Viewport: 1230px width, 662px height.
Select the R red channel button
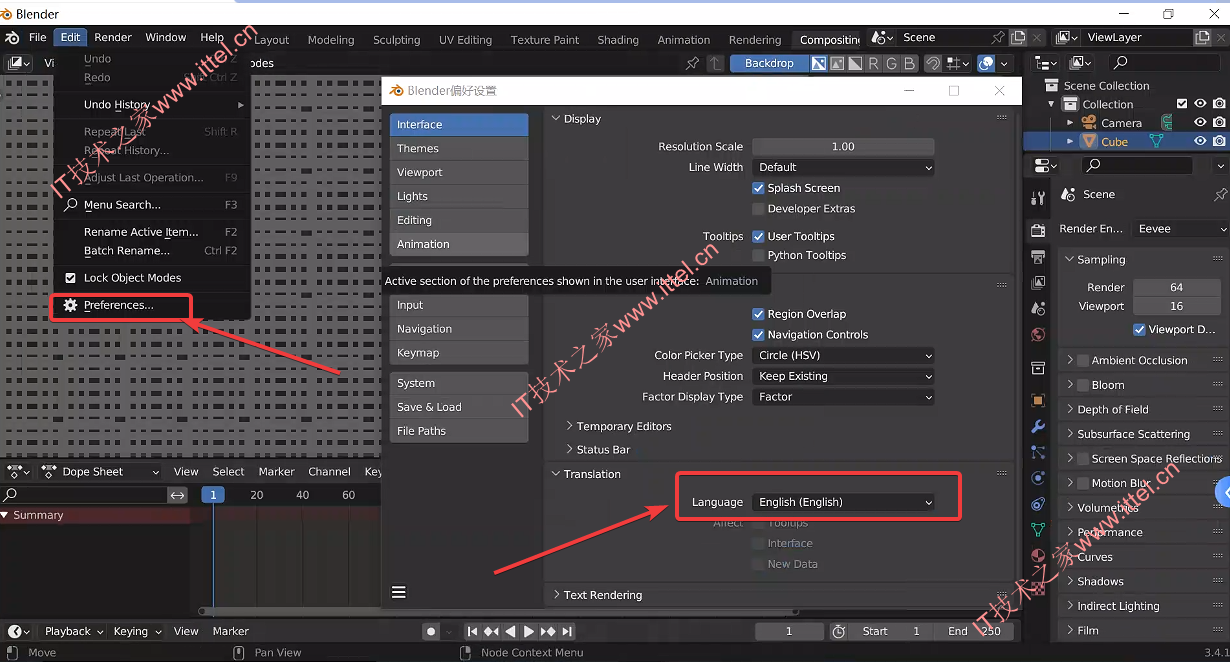873,63
